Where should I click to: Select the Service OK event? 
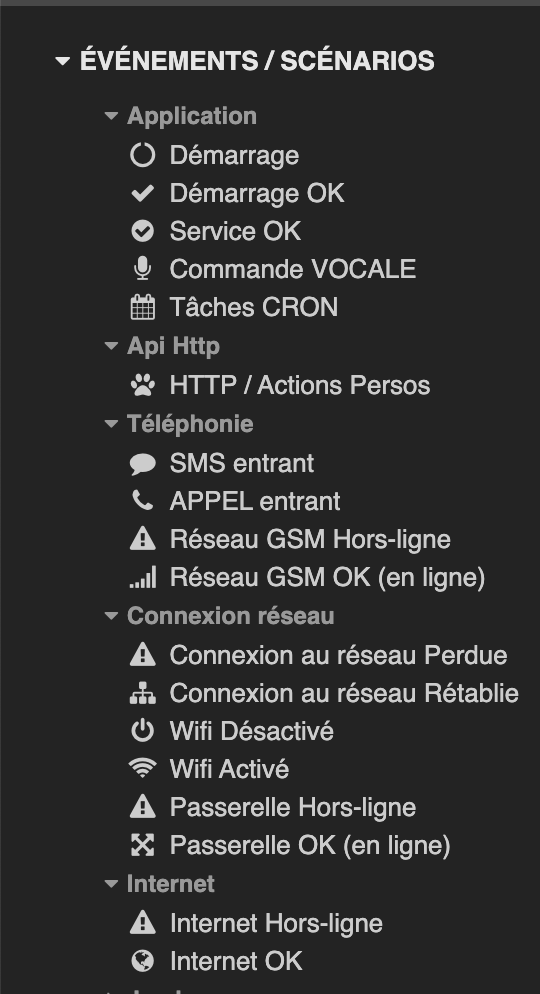coord(235,231)
